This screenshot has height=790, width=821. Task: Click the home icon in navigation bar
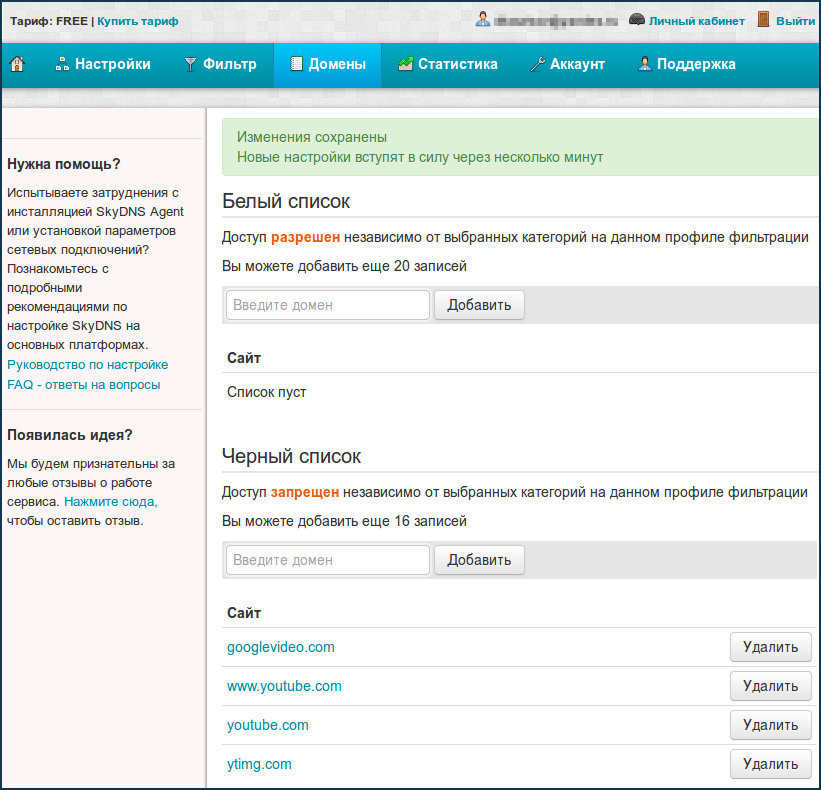17,64
